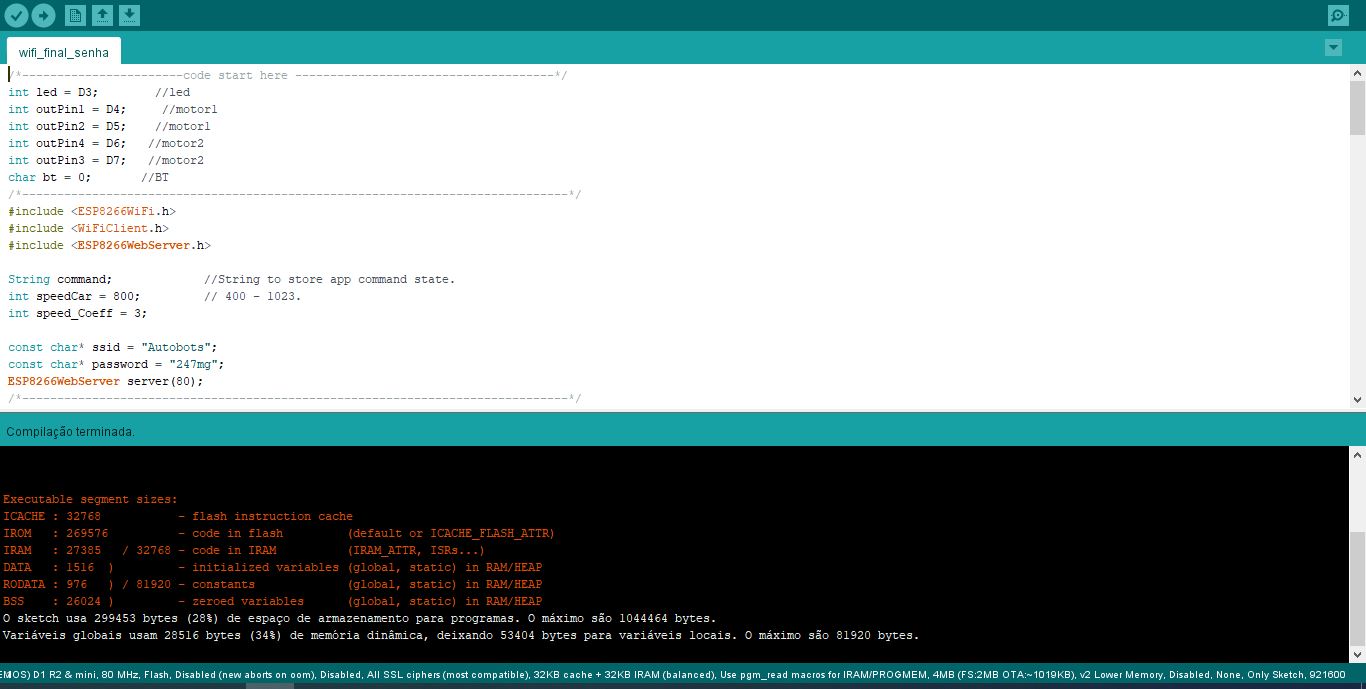Click the editor scrollbar down arrow

(x=1357, y=400)
